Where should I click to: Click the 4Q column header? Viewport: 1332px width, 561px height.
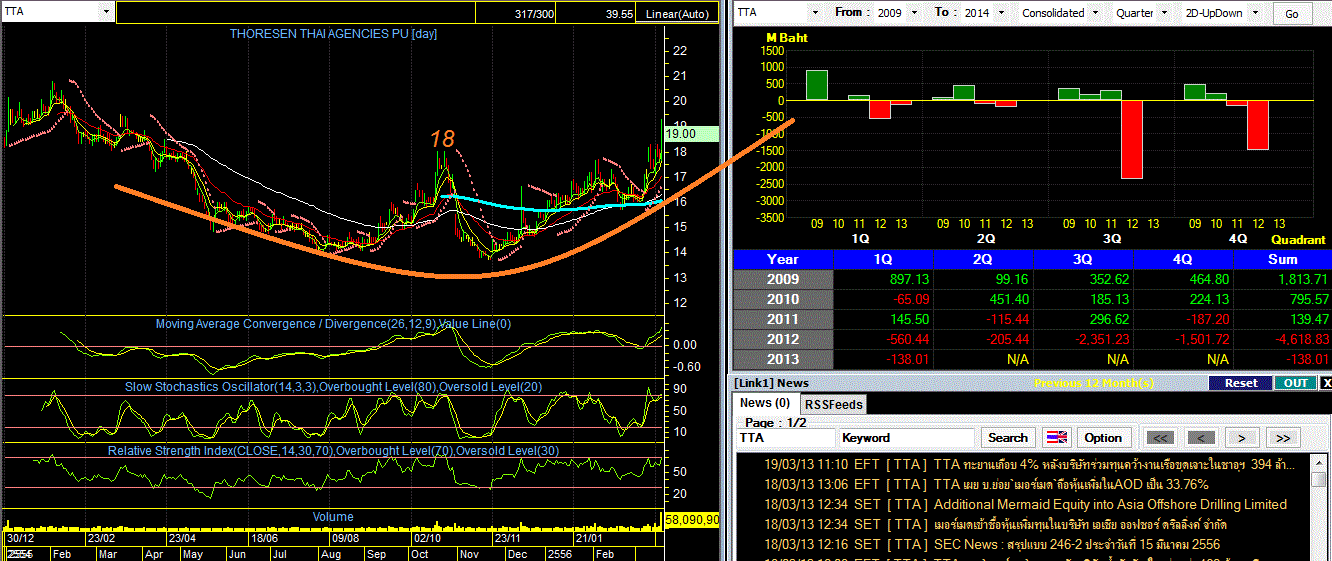1183,259
